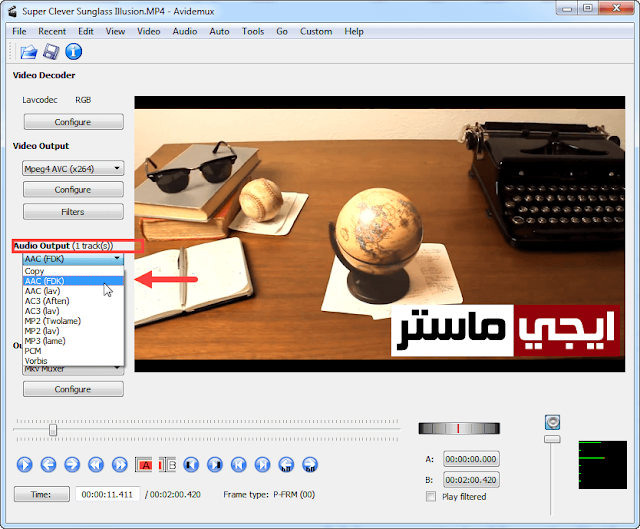Viewport: 640px width, 529px height.
Task: Choose MP2 (Twolame) audio encoder
Action: coord(73,321)
